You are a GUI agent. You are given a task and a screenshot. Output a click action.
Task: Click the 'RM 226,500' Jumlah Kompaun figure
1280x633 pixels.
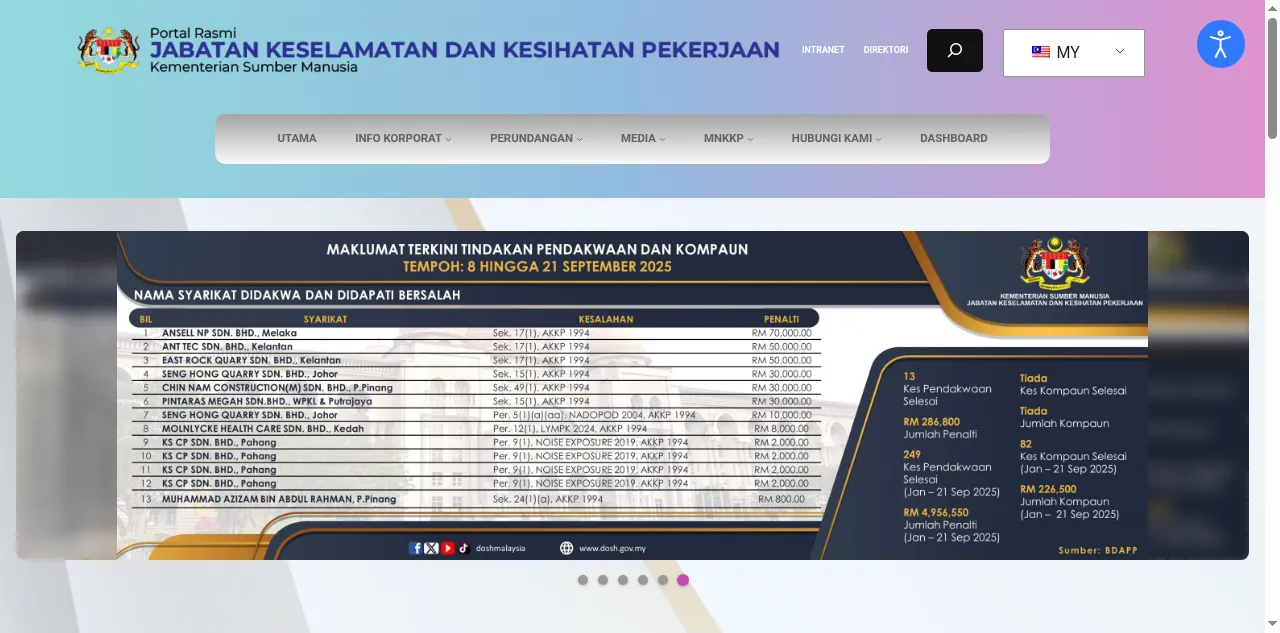coord(1048,489)
